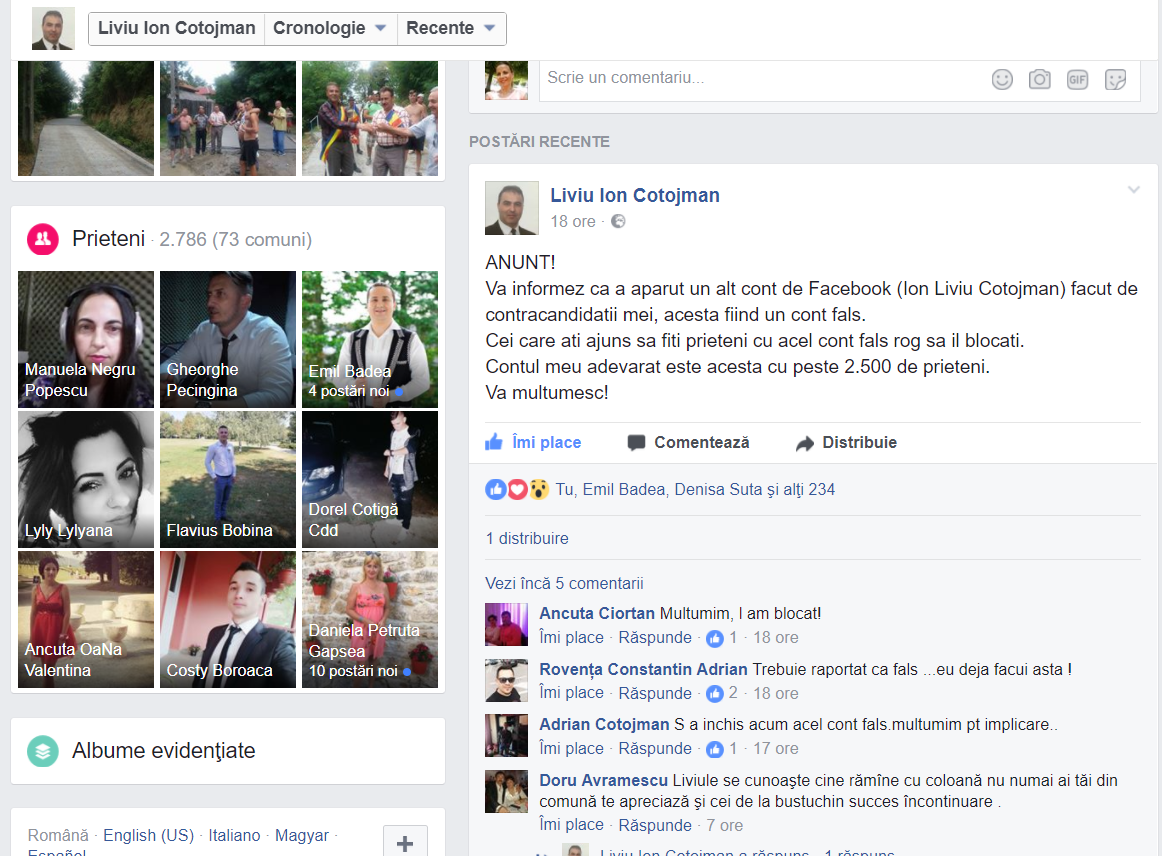Click Răspunde on Doru Avramescu's comment
This screenshot has width=1162, height=856.
pyautogui.click(x=655, y=825)
